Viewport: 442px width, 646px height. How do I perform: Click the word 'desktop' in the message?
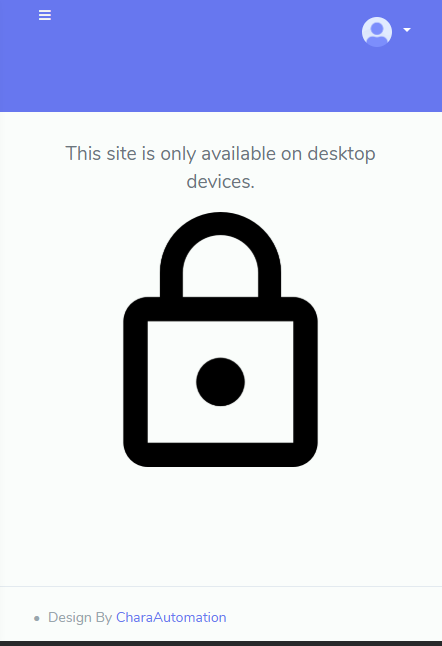pos(341,154)
